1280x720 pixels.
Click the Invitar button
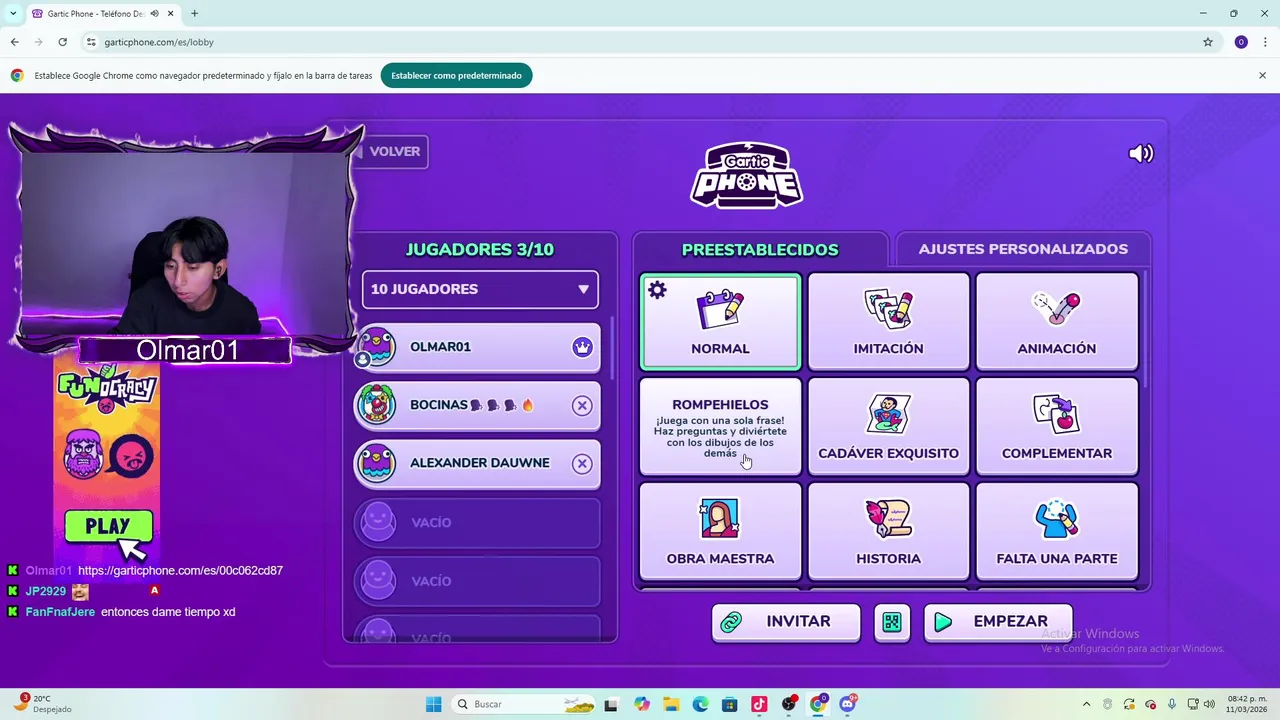tap(785, 622)
